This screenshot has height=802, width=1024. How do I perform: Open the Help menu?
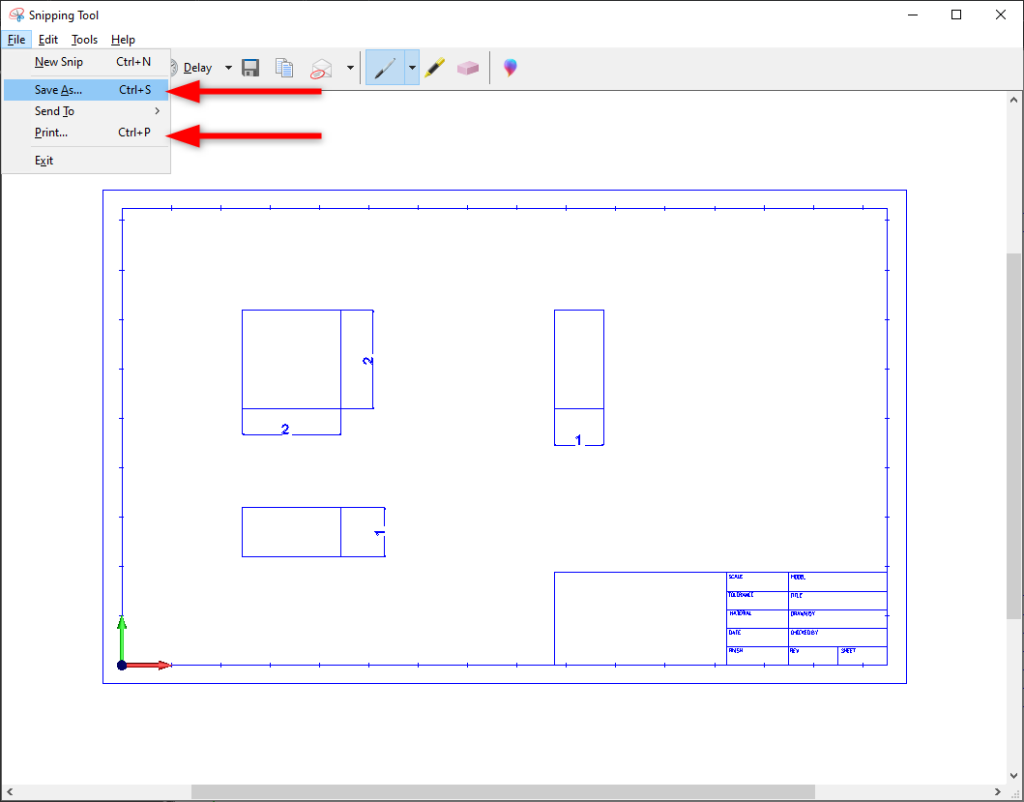tap(123, 40)
